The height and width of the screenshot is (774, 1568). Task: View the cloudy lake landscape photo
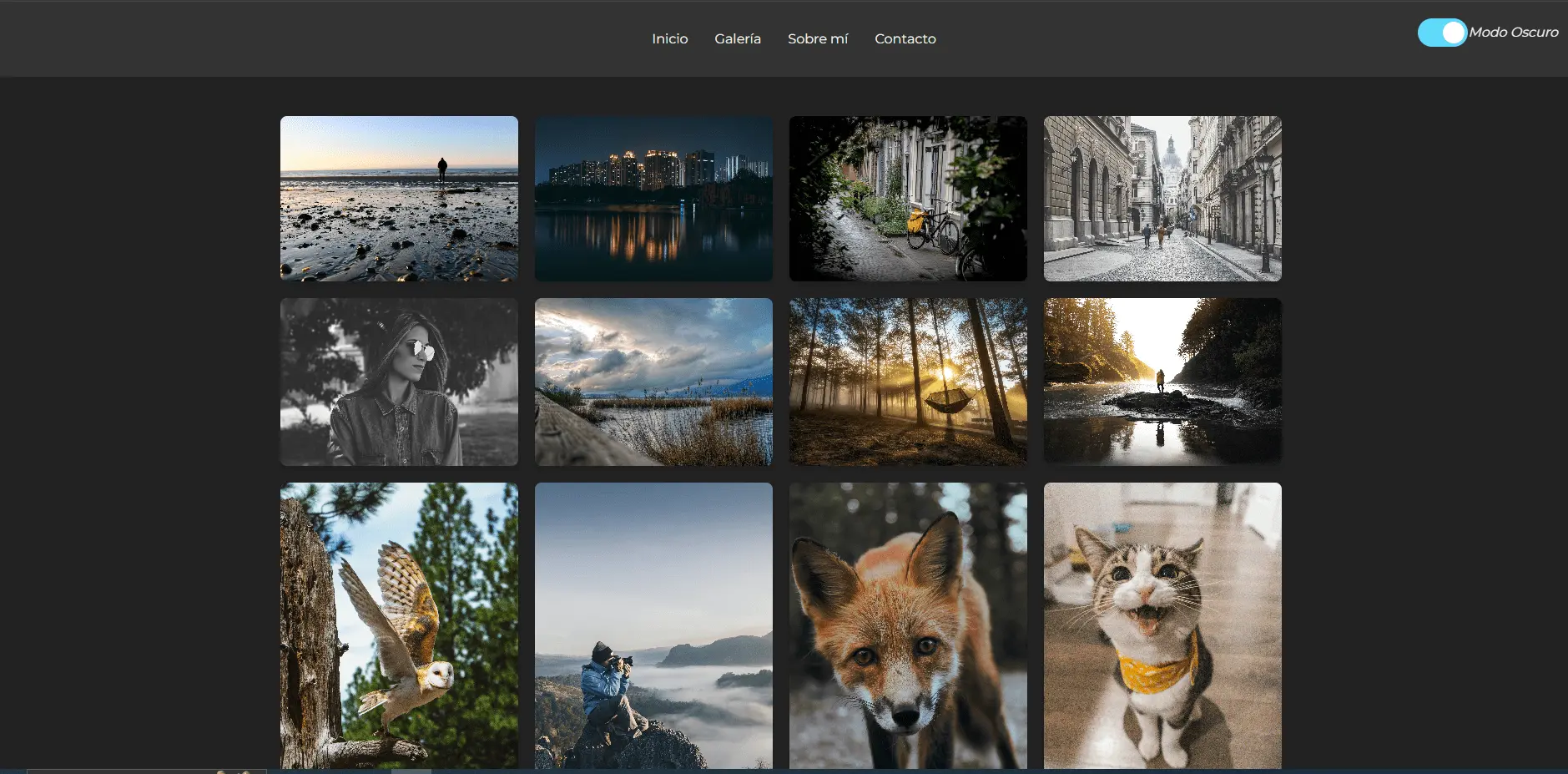653,381
